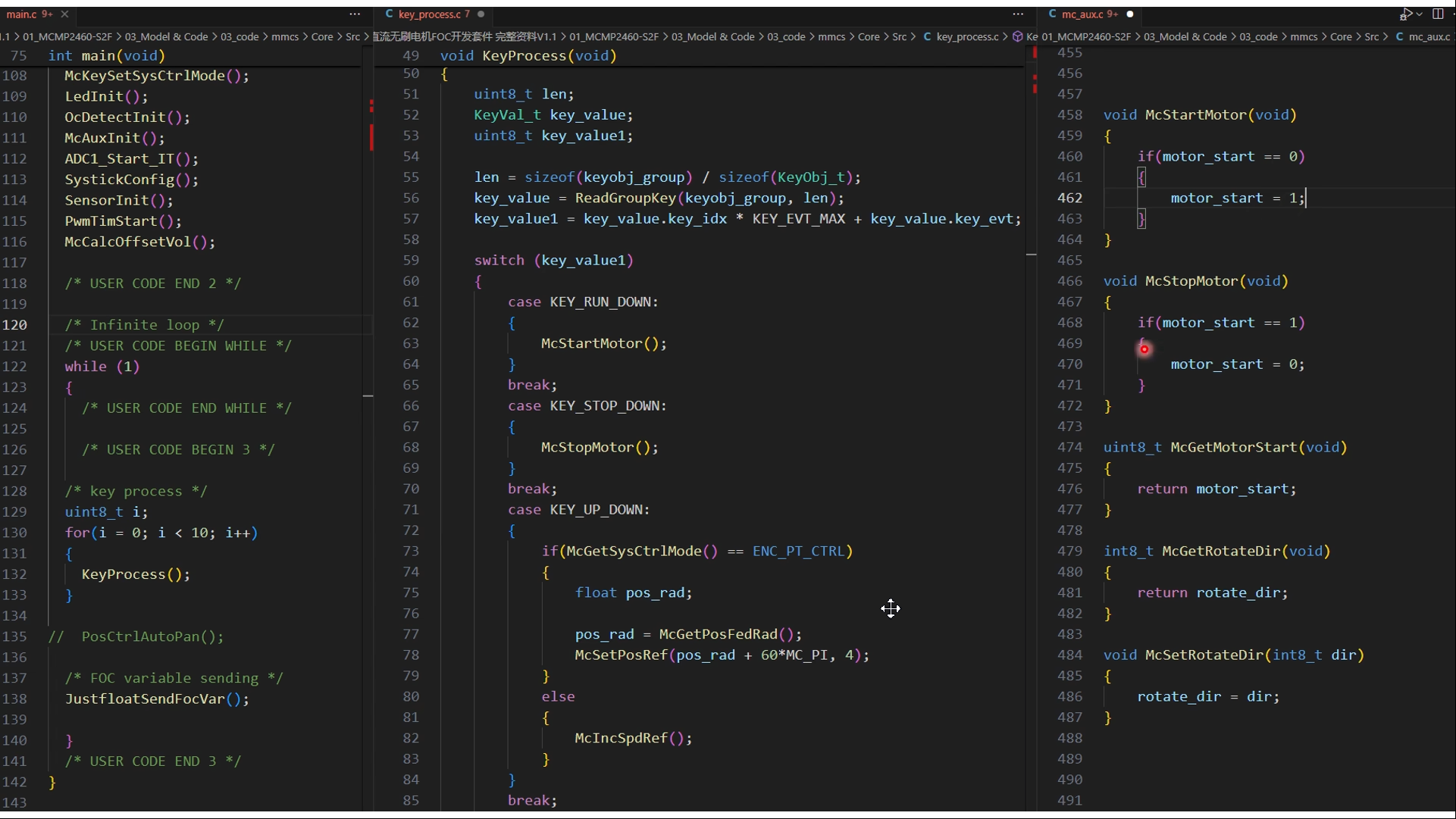The width and height of the screenshot is (1456, 819).
Task: Open more actions menu in main.c group
Action: (x=355, y=14)
